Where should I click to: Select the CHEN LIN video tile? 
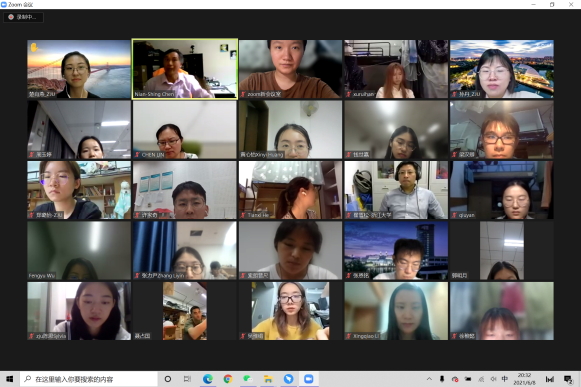point(185,130)
